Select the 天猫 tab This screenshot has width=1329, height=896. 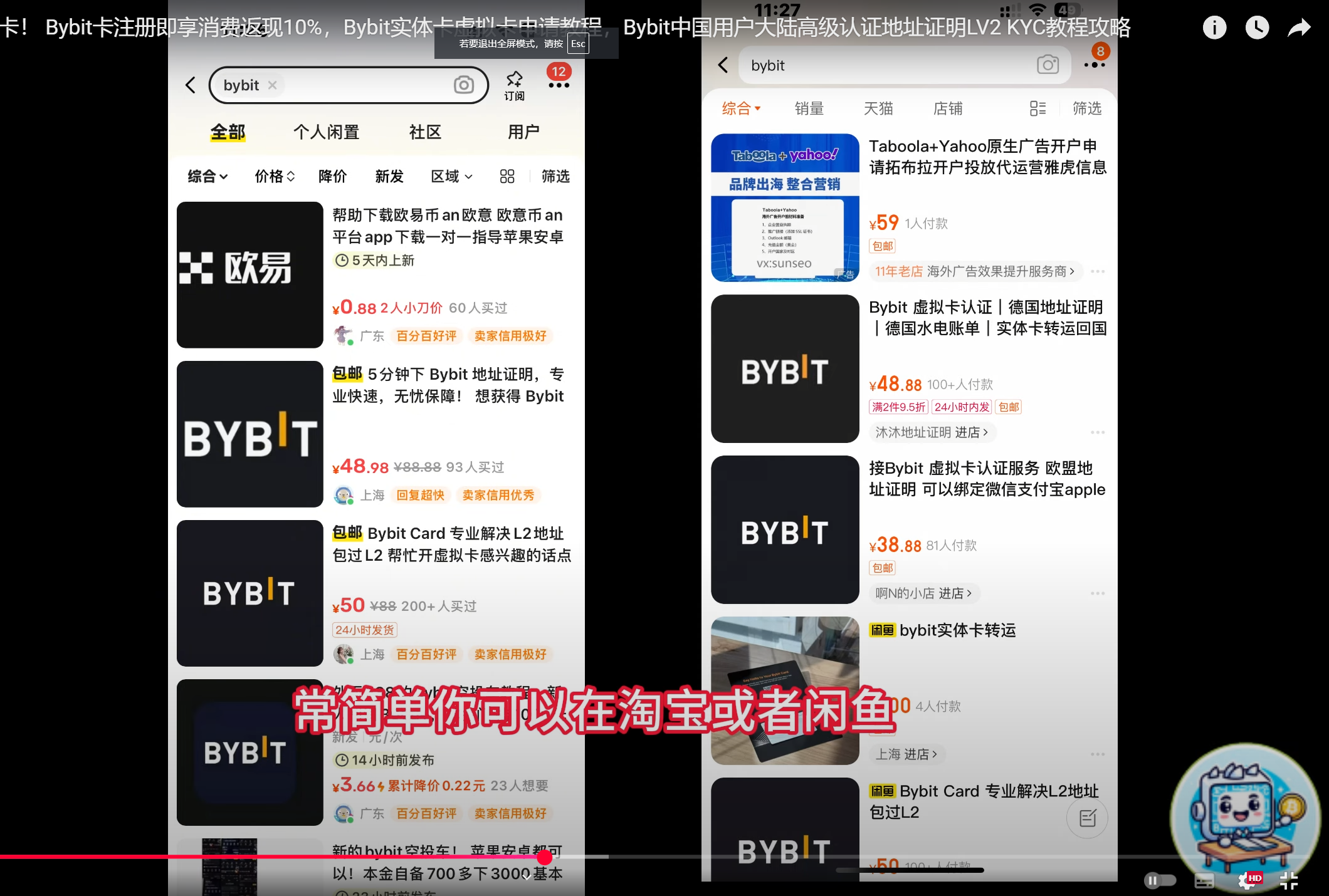[878, 109]
